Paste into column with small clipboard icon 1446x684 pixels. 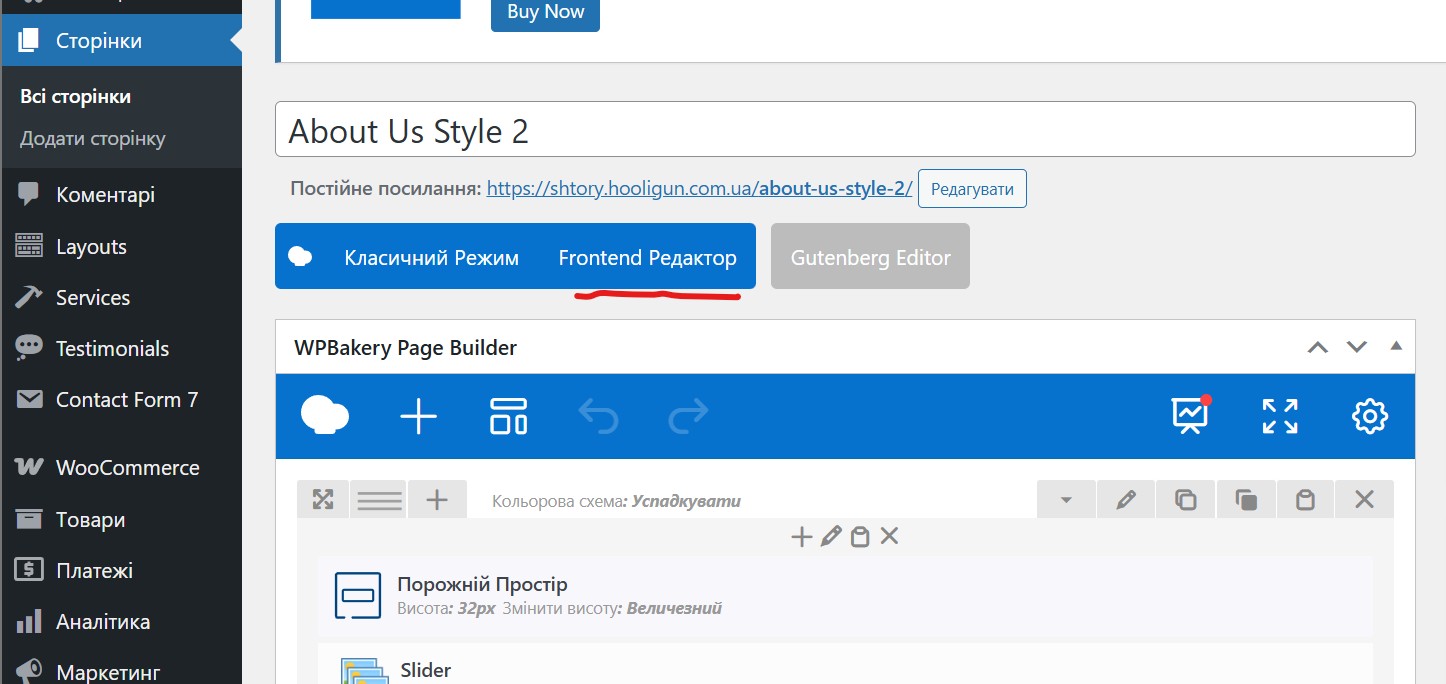[859, 537]
